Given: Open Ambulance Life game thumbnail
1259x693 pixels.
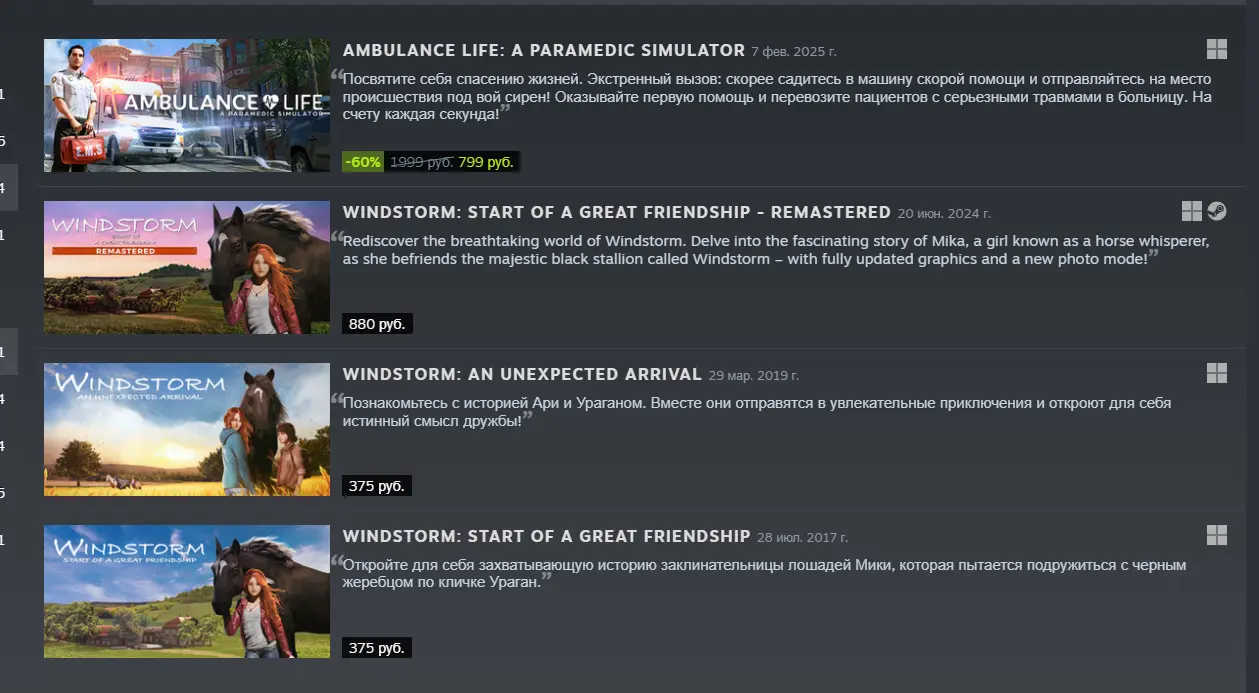Looking at the screenshot, I should click(187, 106).
